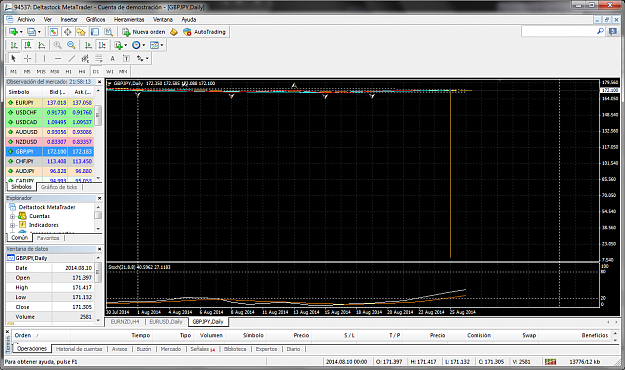
Task: Close the Observación del mercado panel
Action: tap(100, 82)
